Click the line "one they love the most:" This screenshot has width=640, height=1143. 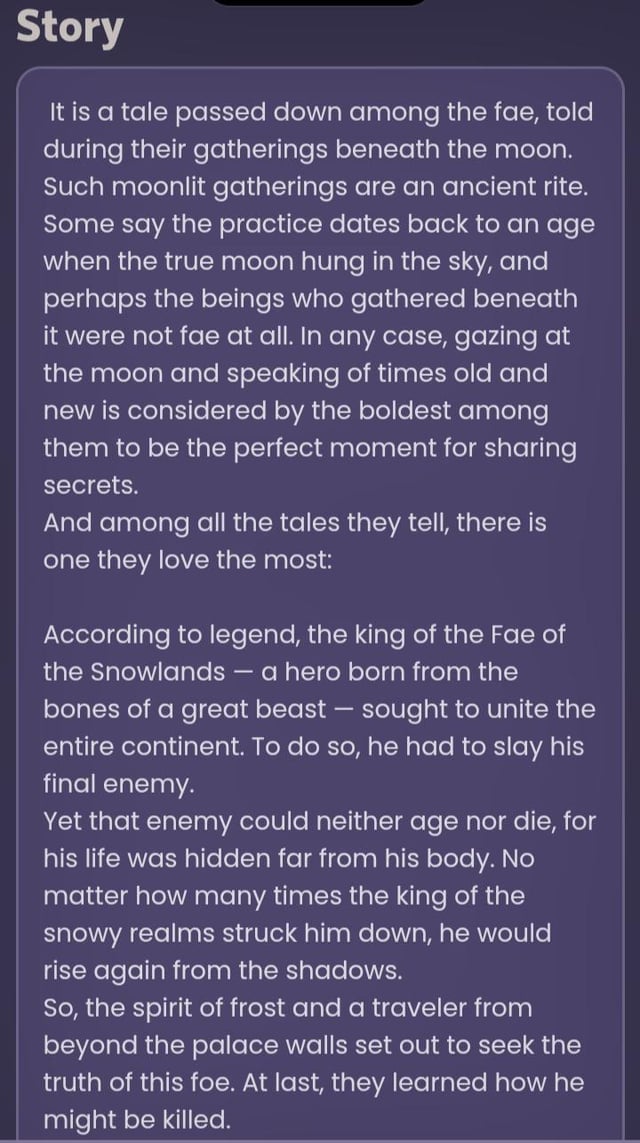186,560
